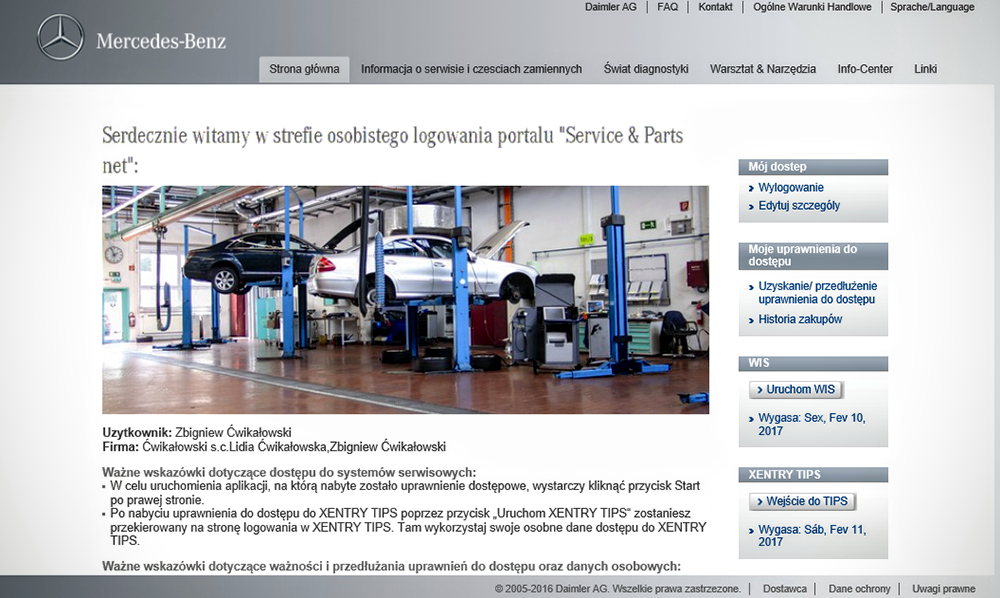Click the welcome heading Serdecznie witamy
The width and height of the screenshot is (1000, 598).
(x=393, y=150)
